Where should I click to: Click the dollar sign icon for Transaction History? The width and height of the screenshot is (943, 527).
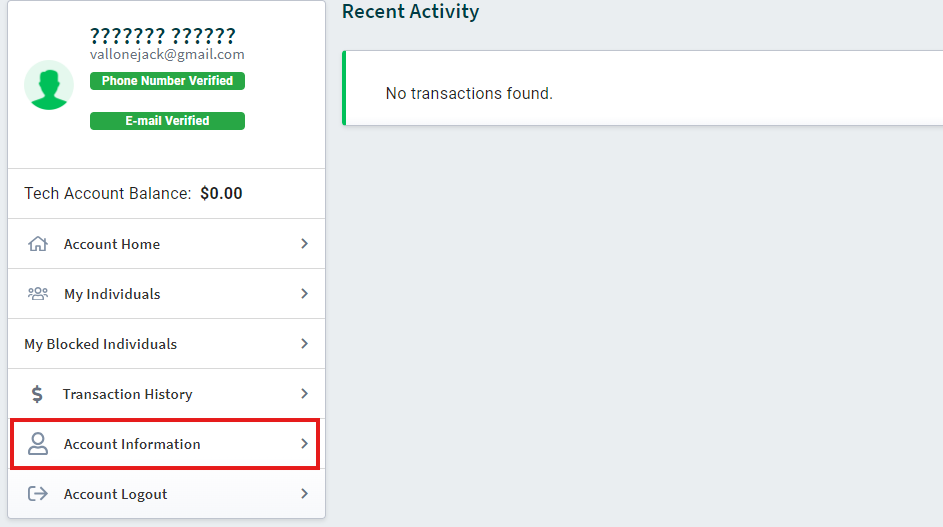pyautogui.click(x=37, y=394)
